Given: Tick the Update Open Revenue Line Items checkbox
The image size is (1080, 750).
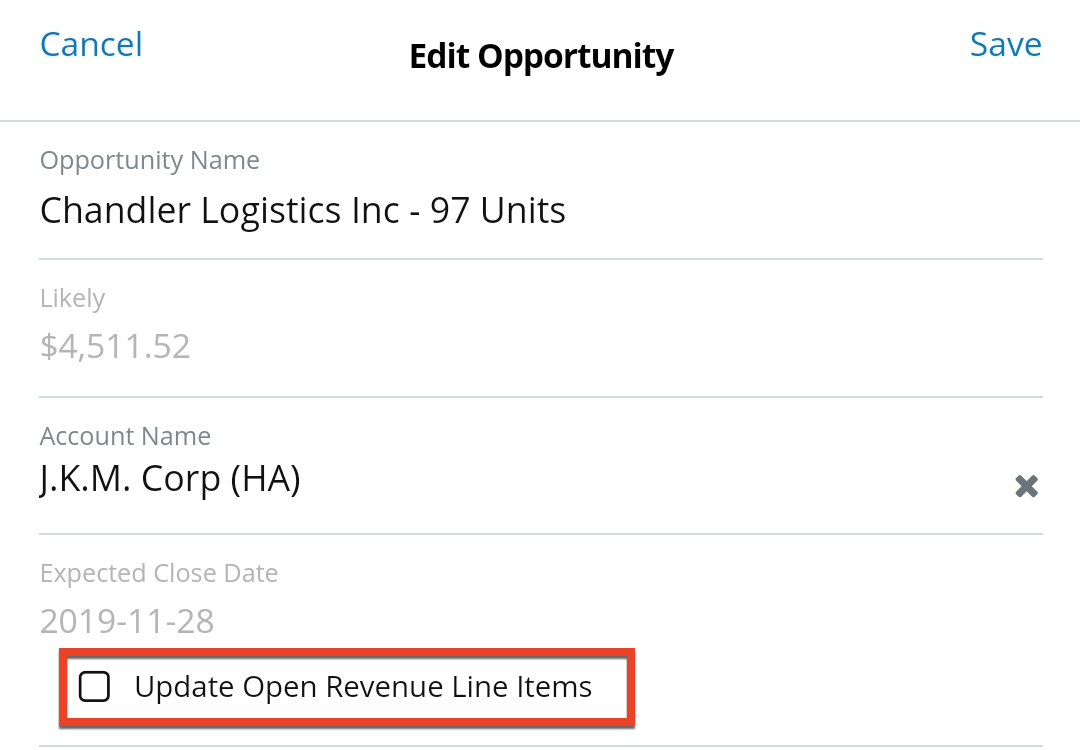Looking at the screenshot, I should (95, 687).
